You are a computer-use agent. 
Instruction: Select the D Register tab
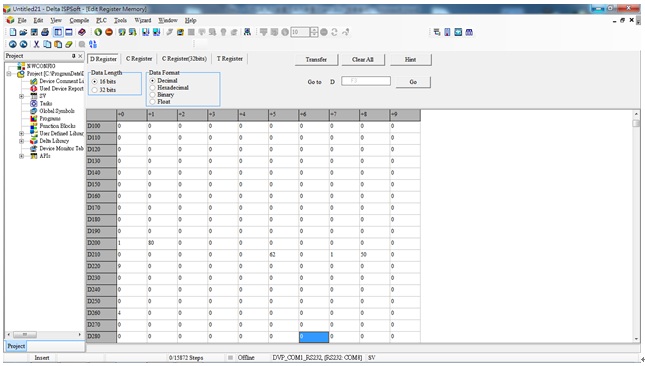103,59
